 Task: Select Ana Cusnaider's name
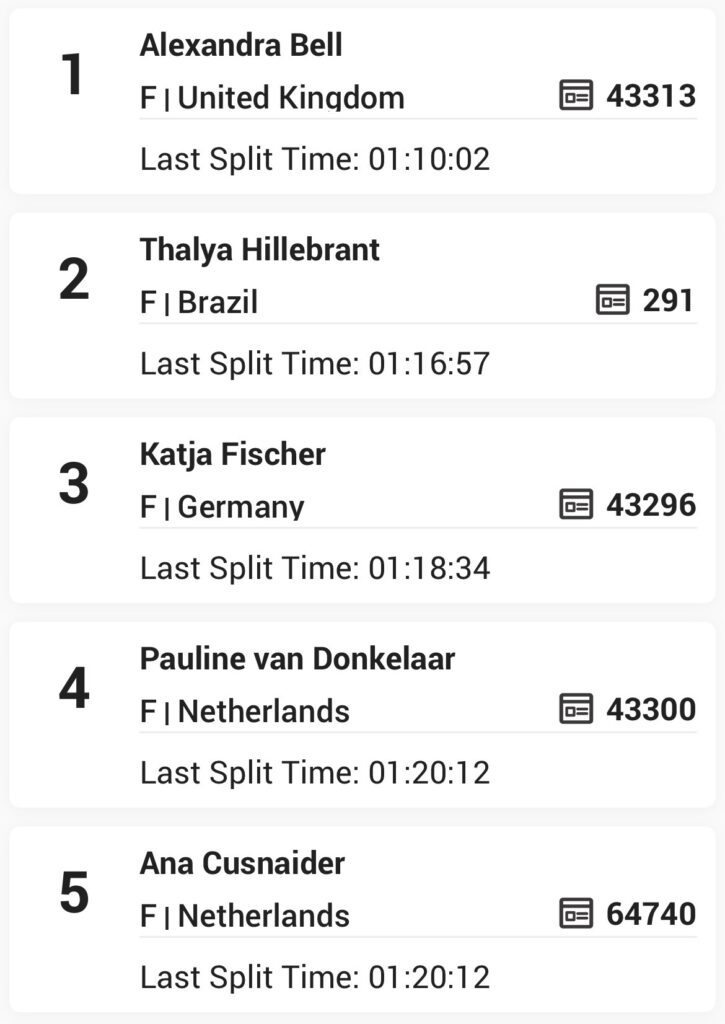pos(242,863)
